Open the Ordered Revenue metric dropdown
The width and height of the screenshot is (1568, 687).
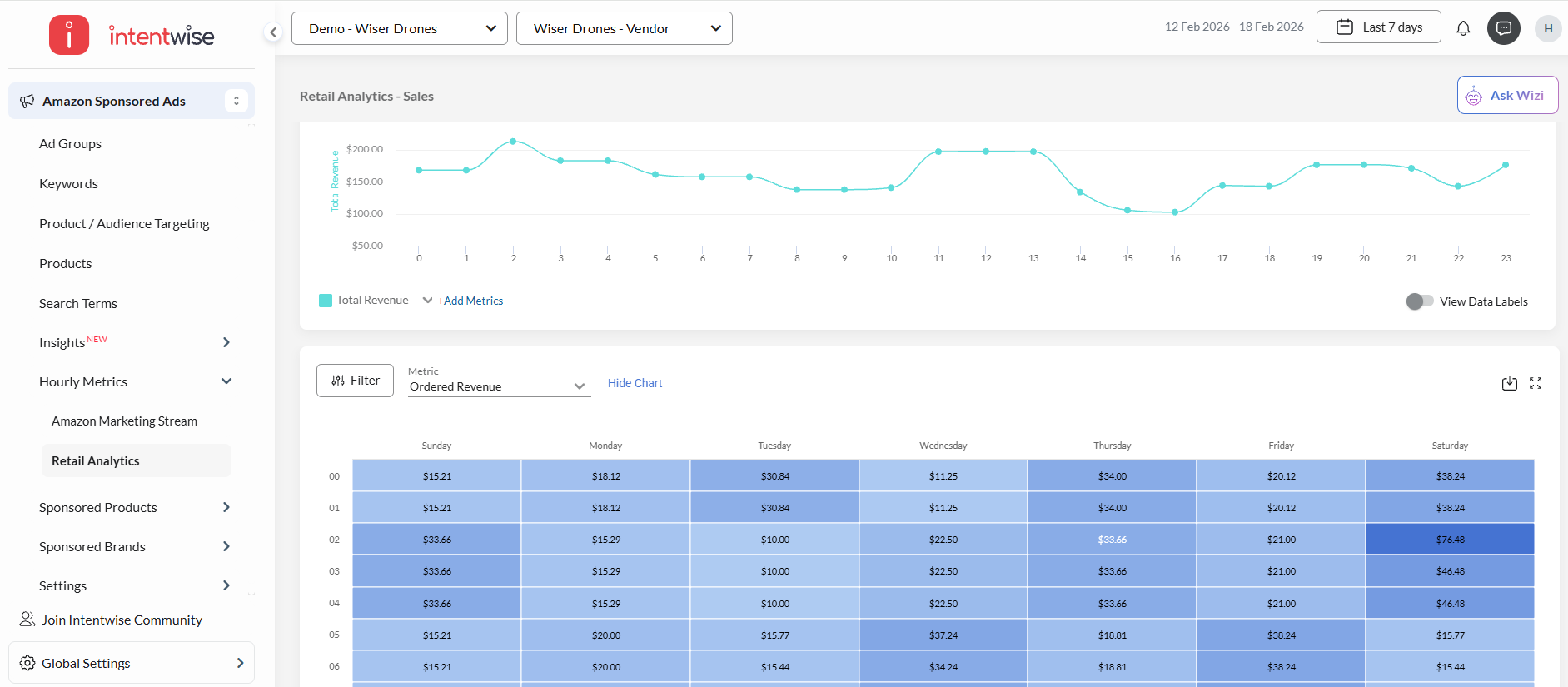click(x=498, y=386)
